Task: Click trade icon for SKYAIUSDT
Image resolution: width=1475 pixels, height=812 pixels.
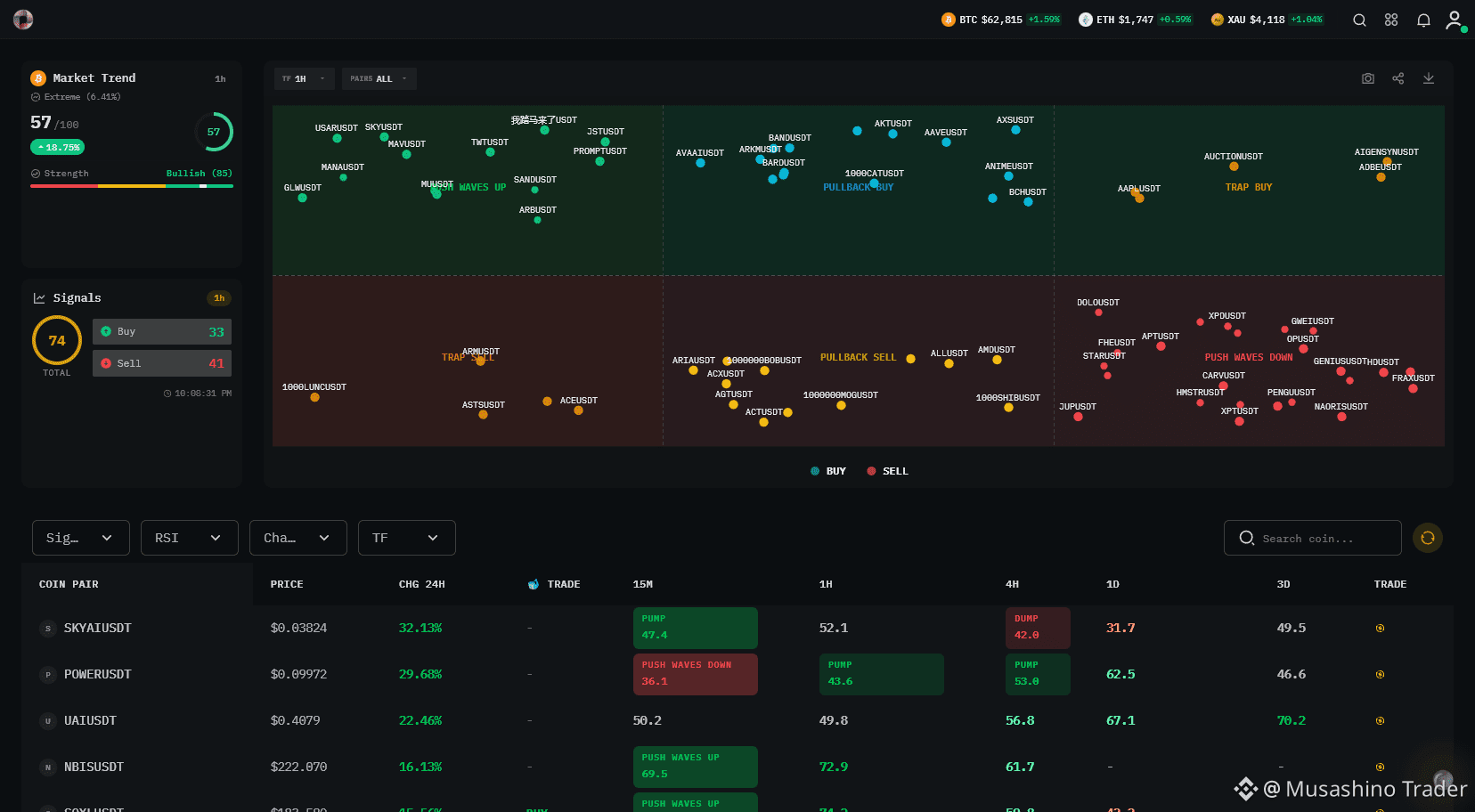Action: point(1380,629)
